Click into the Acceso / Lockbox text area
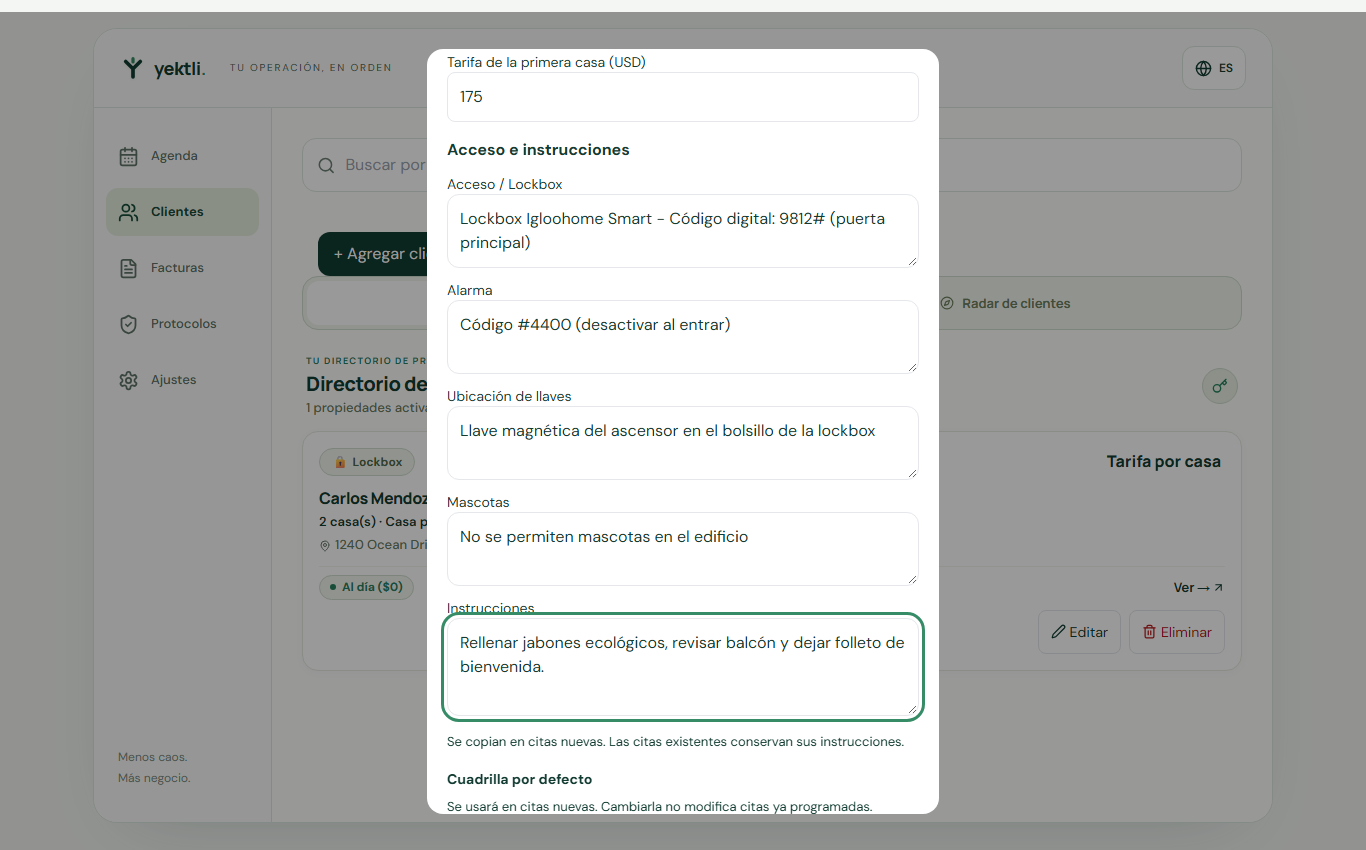Screen dimensions: 1366x850 (x=683, y=231)
